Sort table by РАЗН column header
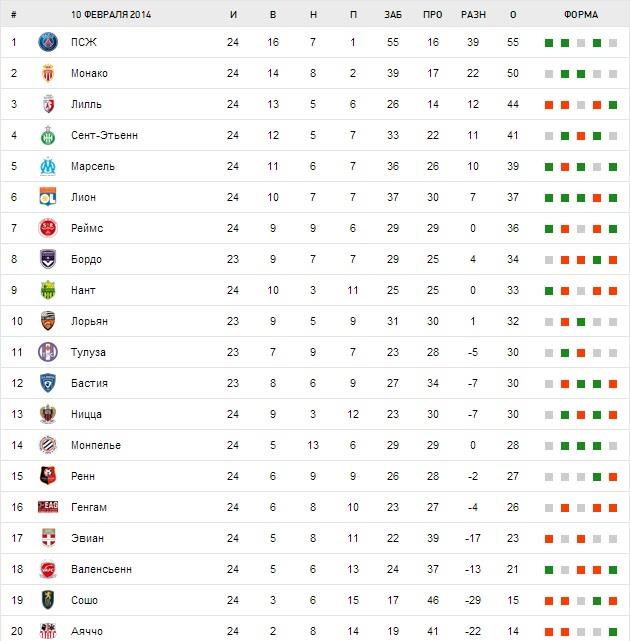 pos(473,15)
